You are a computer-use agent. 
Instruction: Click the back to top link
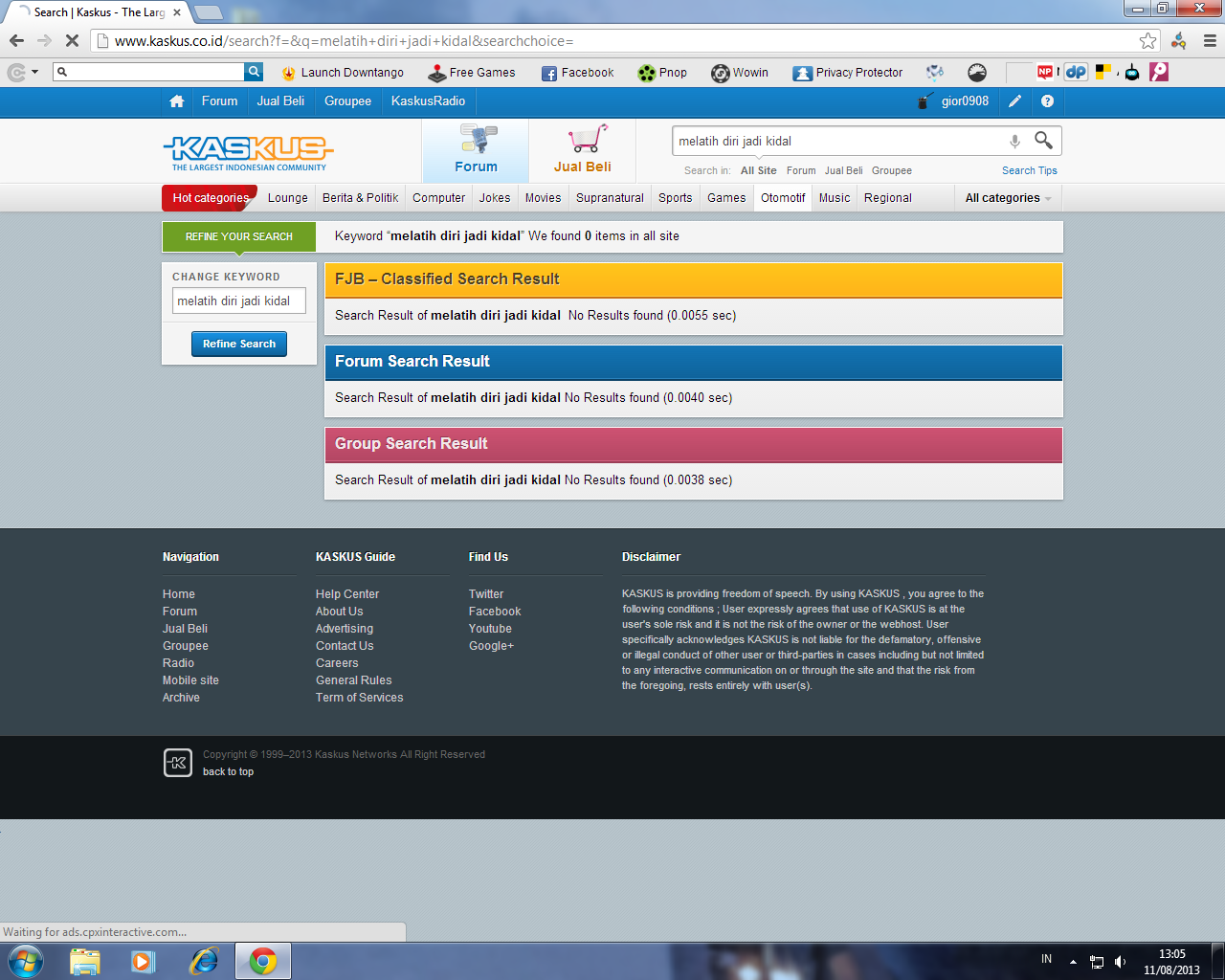coord(228,771)
